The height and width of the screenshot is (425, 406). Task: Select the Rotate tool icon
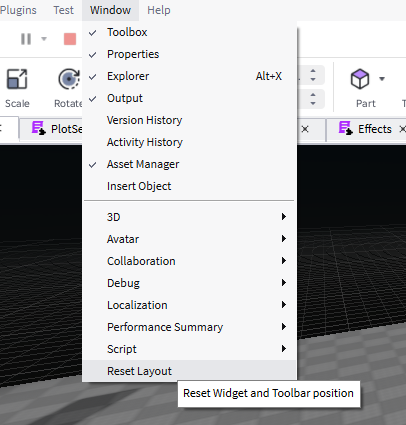pyautogui.click(x=69, y=79)
